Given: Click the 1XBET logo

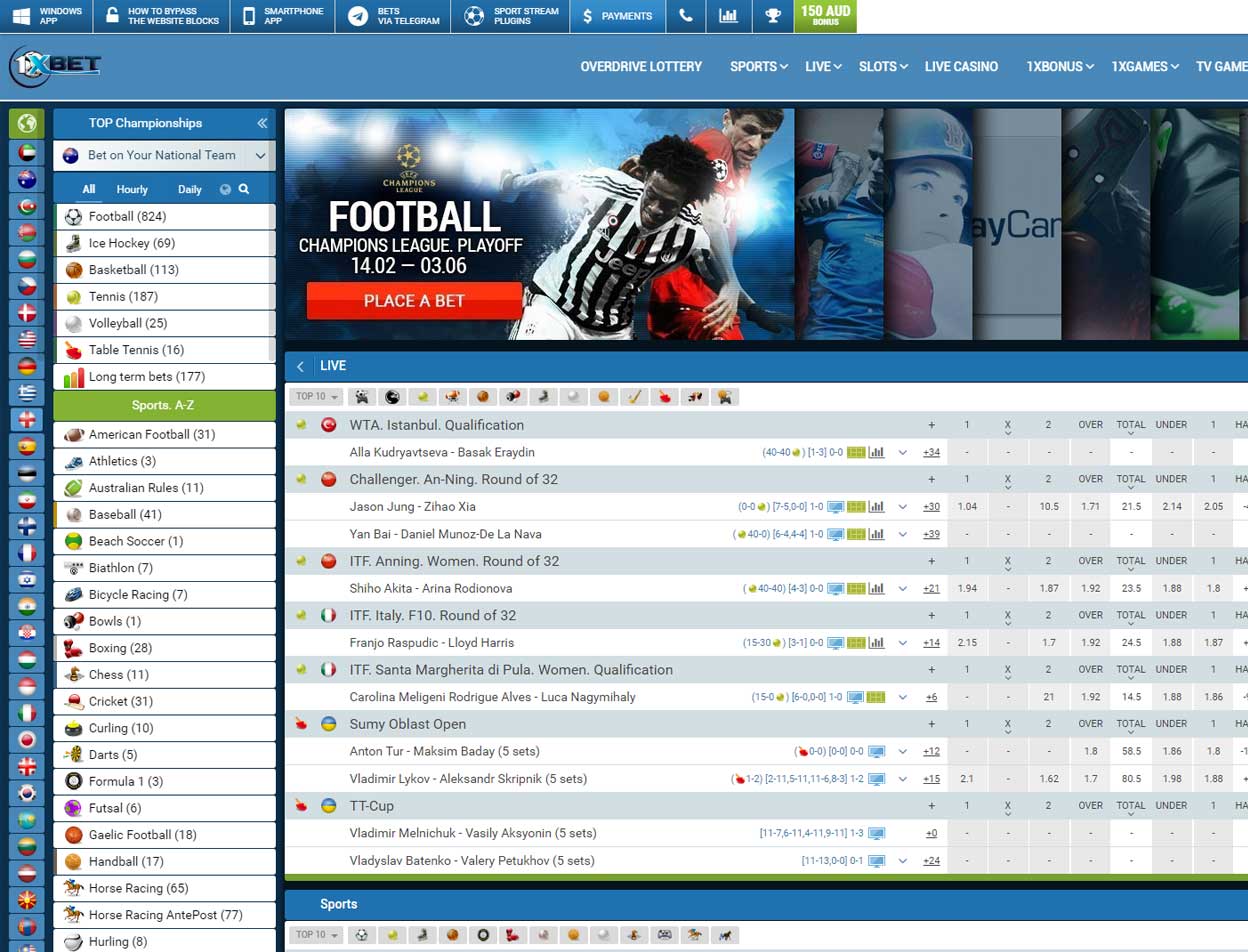Looking at the screenshot, I should (x=55, y=66).
